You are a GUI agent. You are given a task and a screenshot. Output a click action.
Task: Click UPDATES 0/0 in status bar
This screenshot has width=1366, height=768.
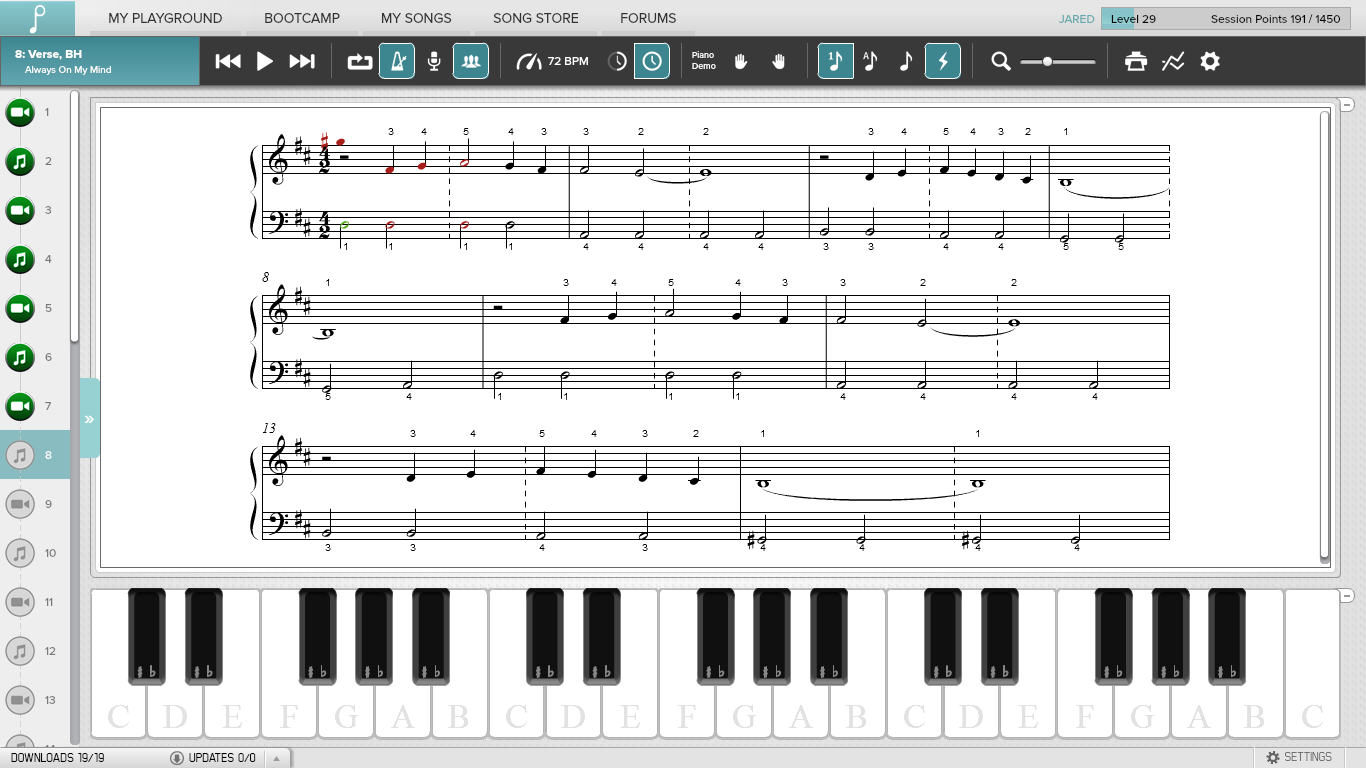coord(213,758)
